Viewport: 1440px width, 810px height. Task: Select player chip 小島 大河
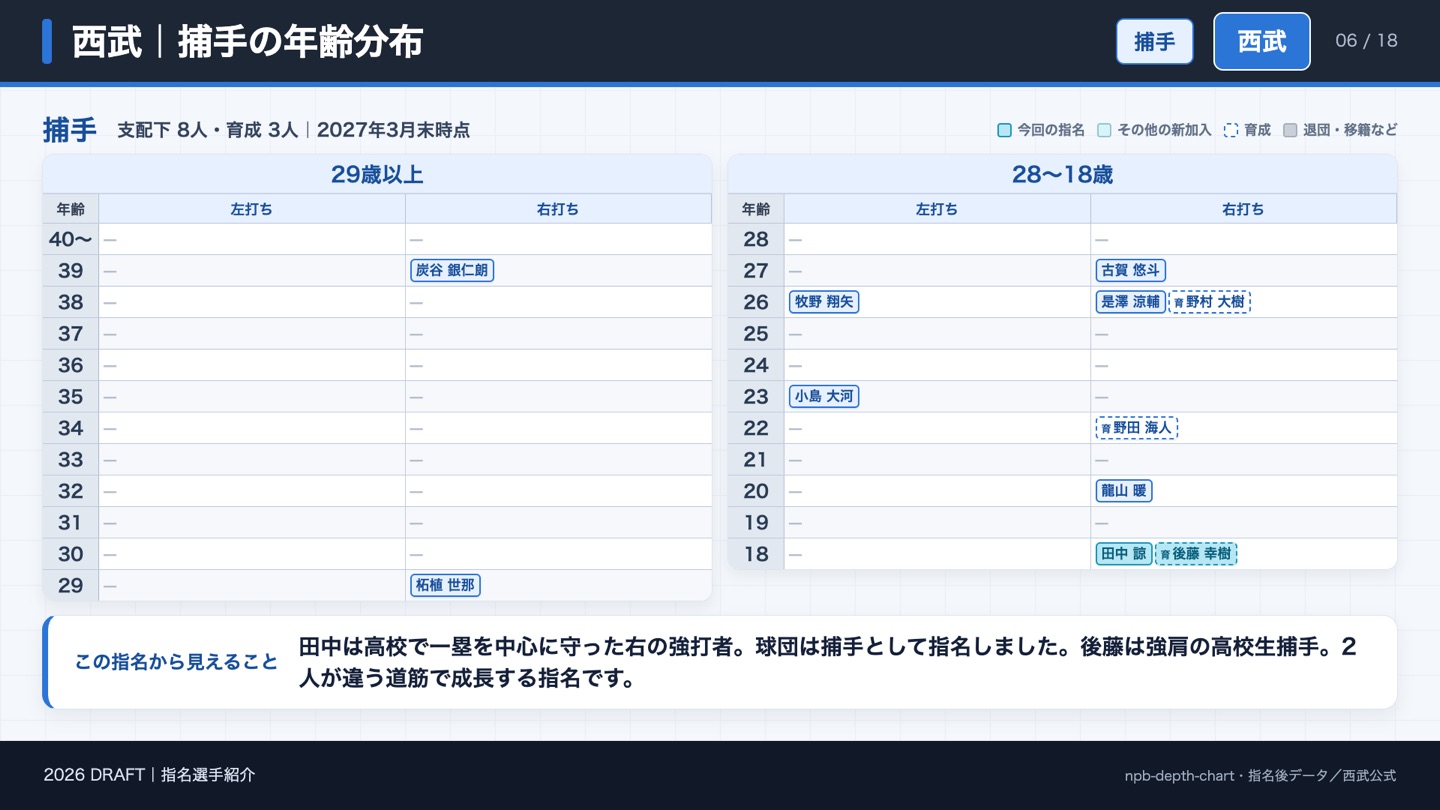coord(824,396)
